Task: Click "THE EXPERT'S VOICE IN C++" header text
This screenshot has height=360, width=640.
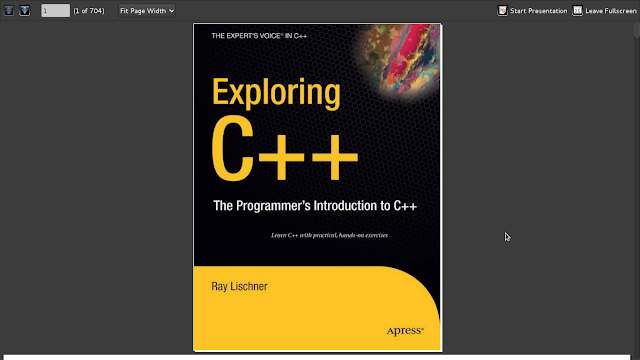Action: click(259, 36)
